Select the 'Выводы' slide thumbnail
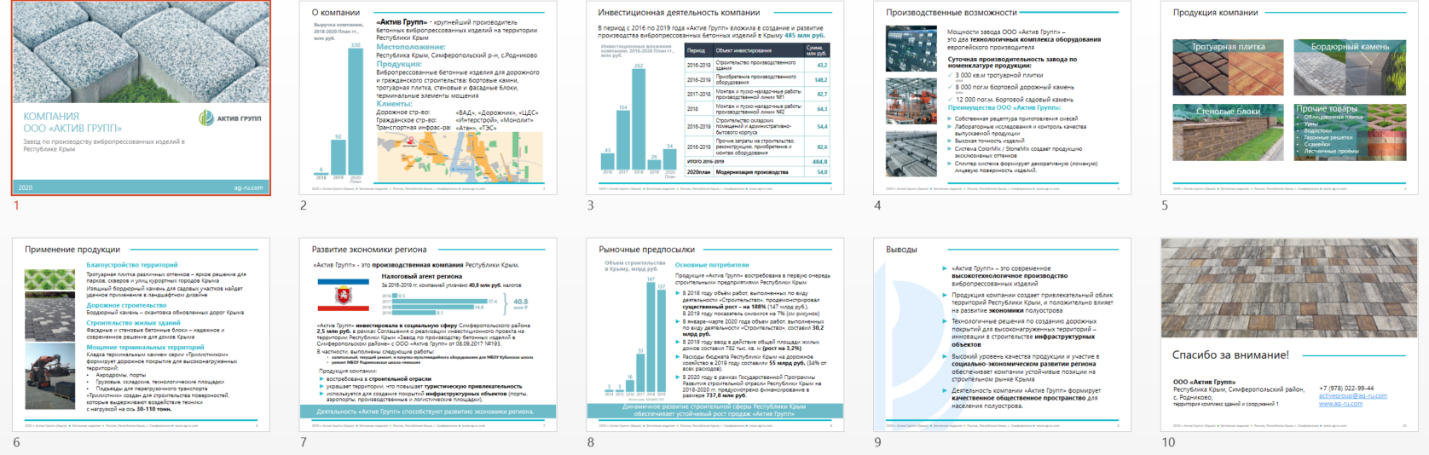Screen dimensions: 1429x455 [1001, 334]
